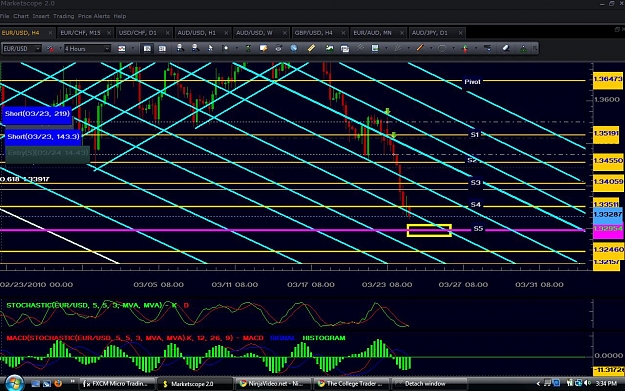Click the blue 1.33287 current price tag
This screenshot has width=625, height=391.
pos(607,215)
